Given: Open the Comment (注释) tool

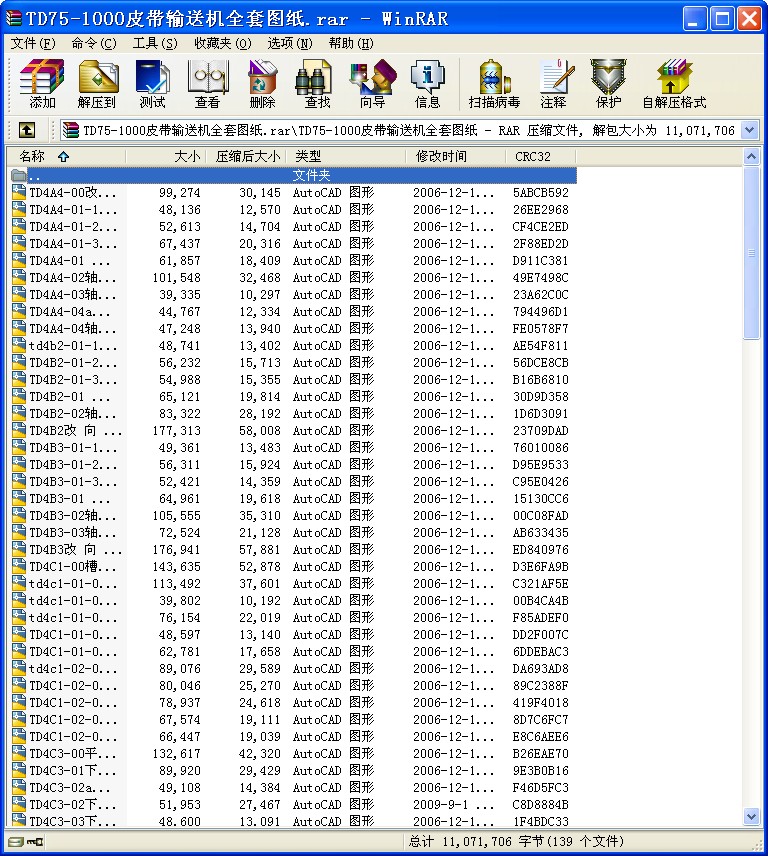Looking at the screenshot, I should click(x=553, y=83).
